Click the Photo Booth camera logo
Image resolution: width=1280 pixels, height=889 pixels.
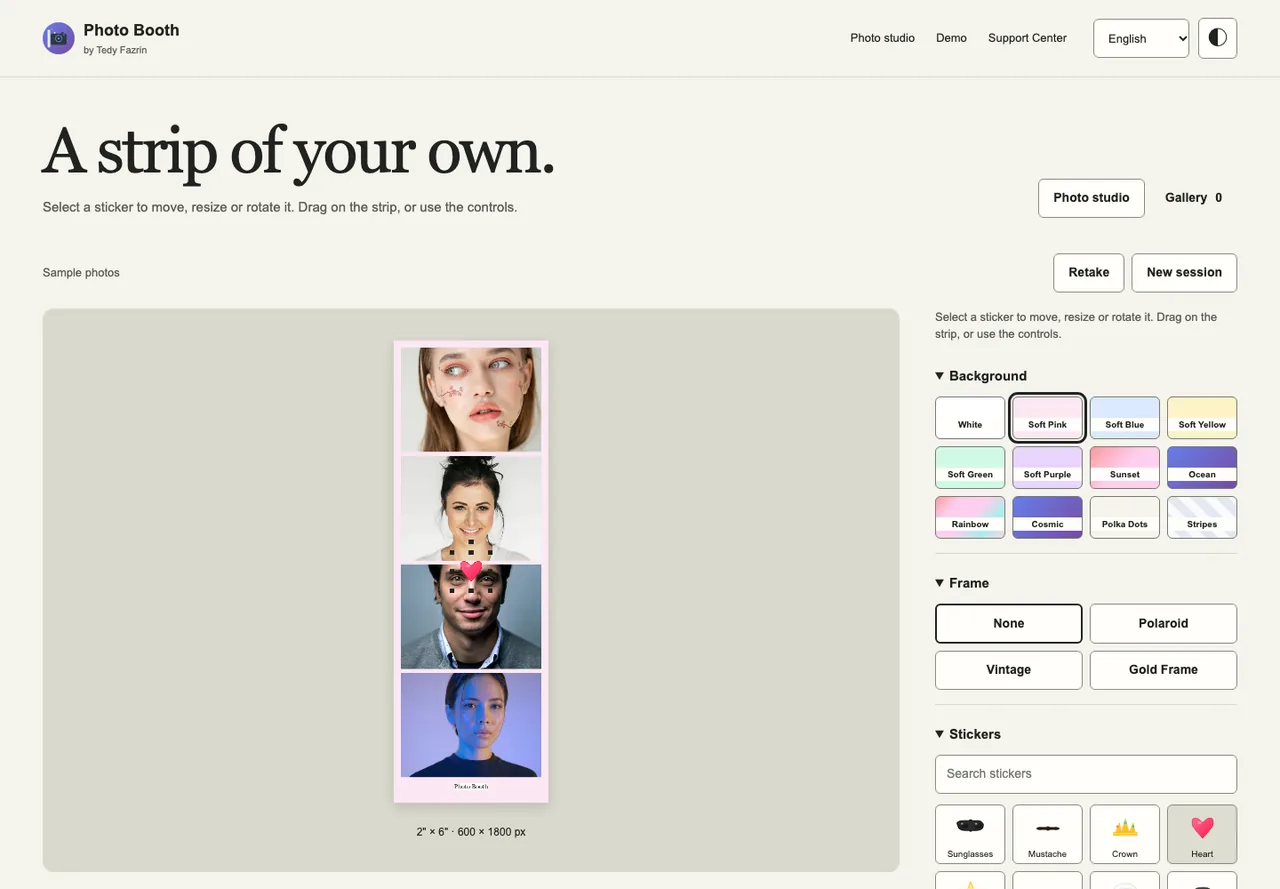59,39
